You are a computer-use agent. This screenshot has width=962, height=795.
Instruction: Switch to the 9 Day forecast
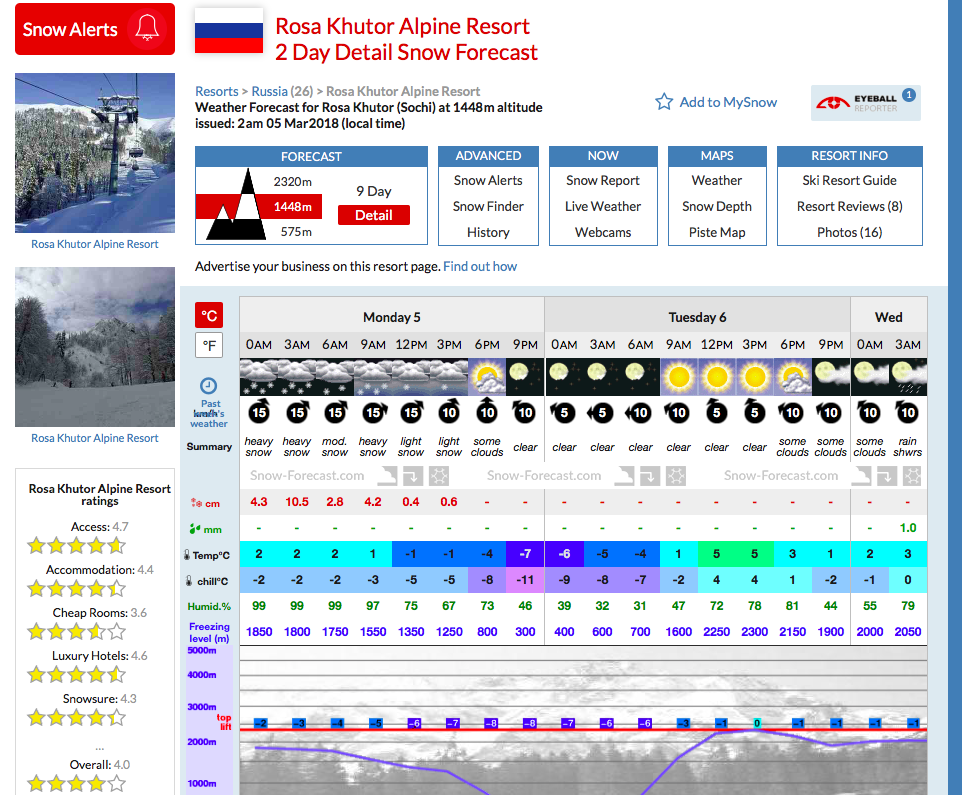coord(374,191)
